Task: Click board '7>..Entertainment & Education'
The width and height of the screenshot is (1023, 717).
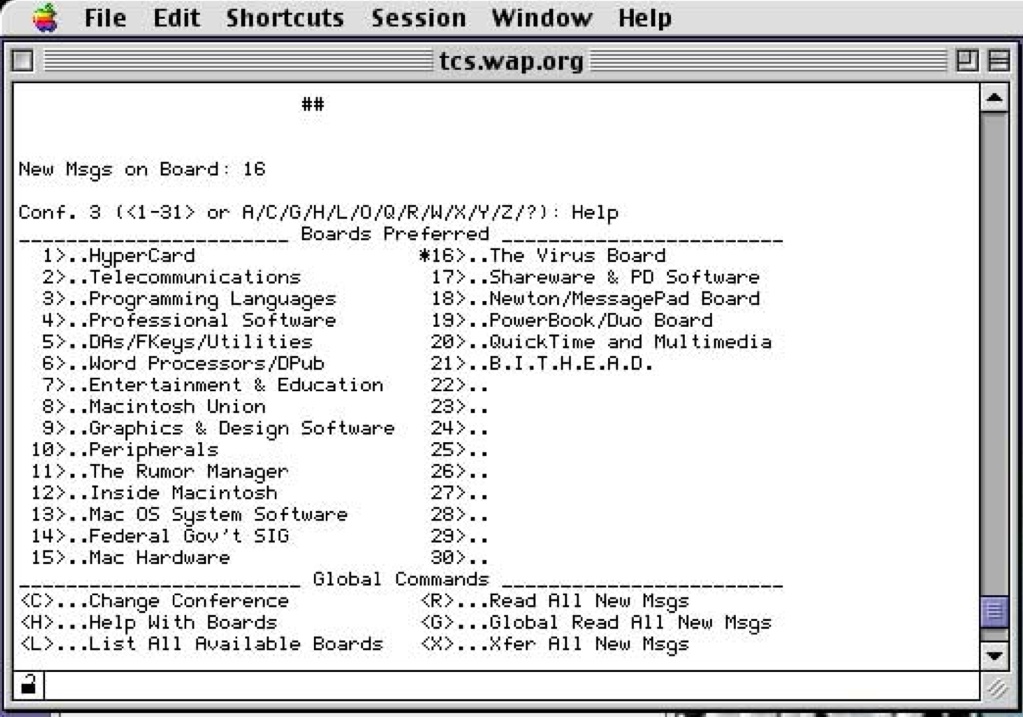Action: [212, 385]
